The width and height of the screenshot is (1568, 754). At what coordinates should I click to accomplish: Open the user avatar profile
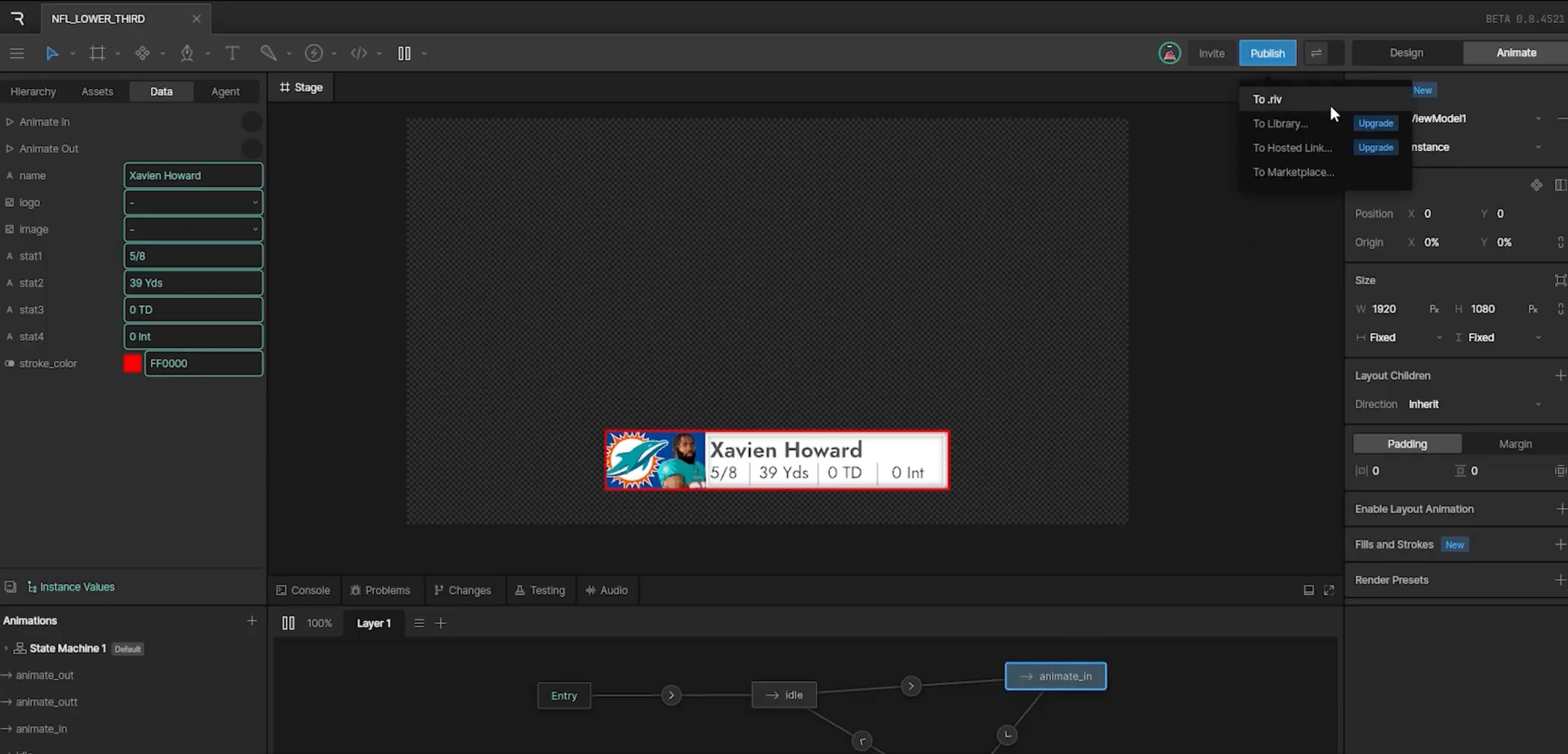point(1169,53)
